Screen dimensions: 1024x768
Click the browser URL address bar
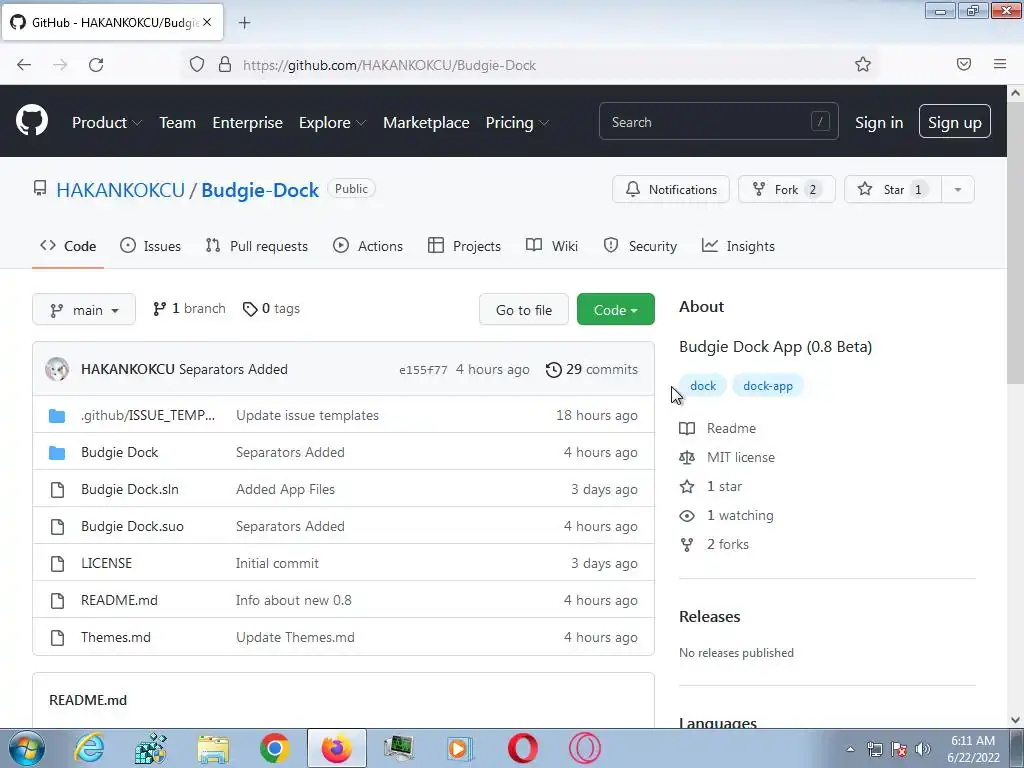click(529, 65)
